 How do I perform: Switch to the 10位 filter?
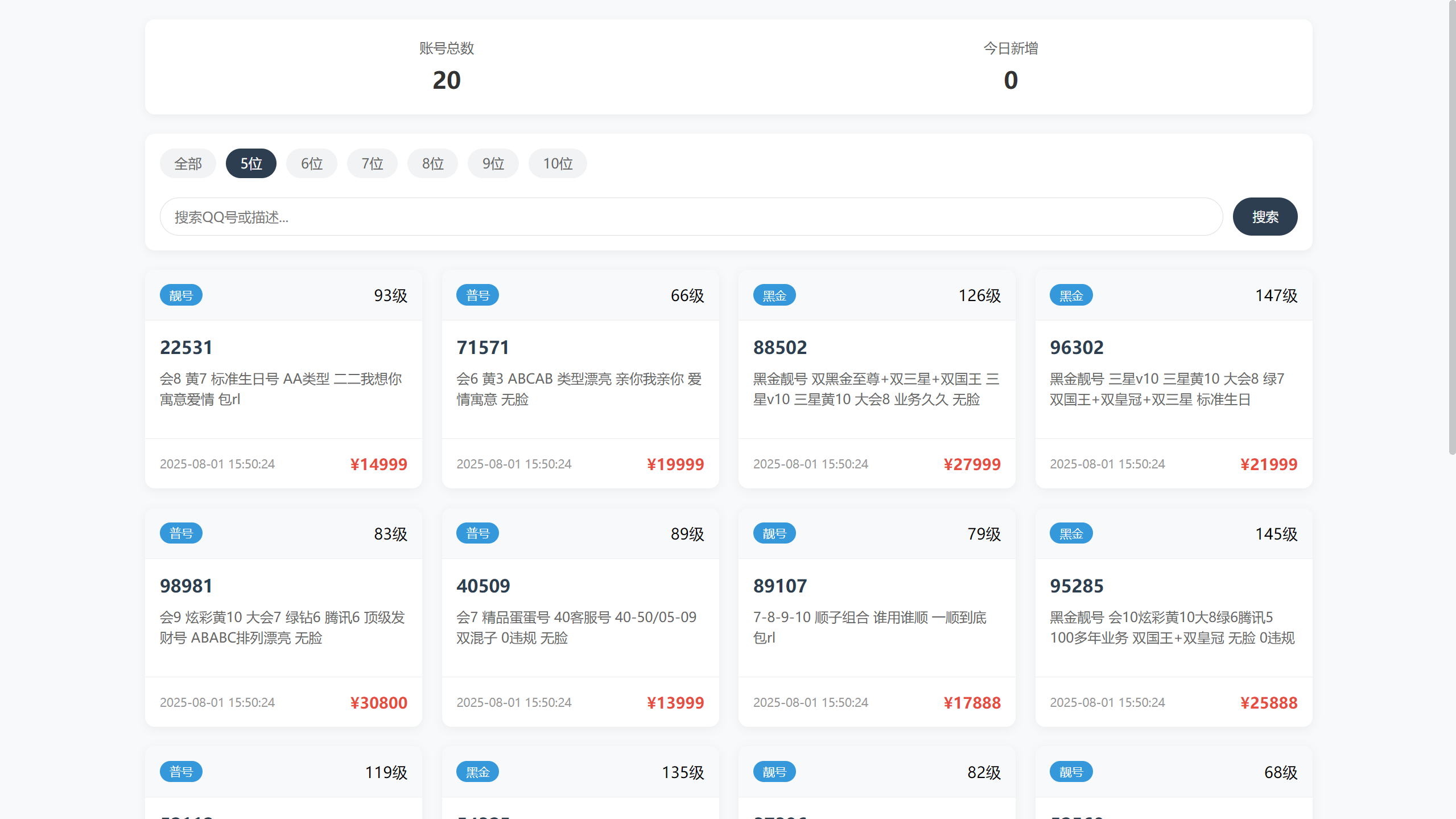[x=558, y=164]
